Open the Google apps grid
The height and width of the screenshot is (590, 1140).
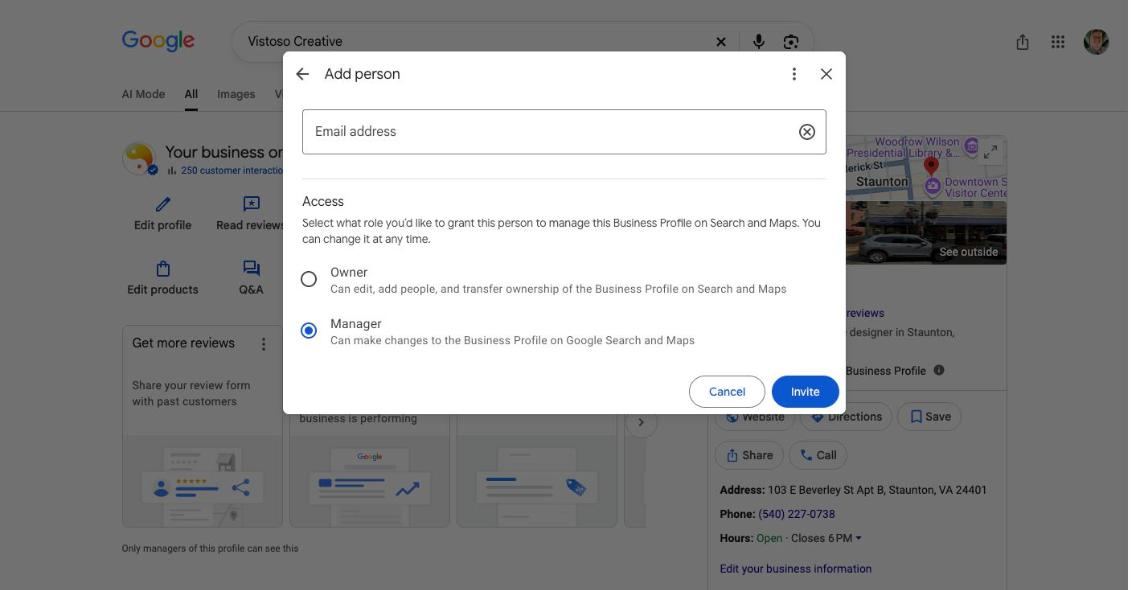[x=1058, y=42]
